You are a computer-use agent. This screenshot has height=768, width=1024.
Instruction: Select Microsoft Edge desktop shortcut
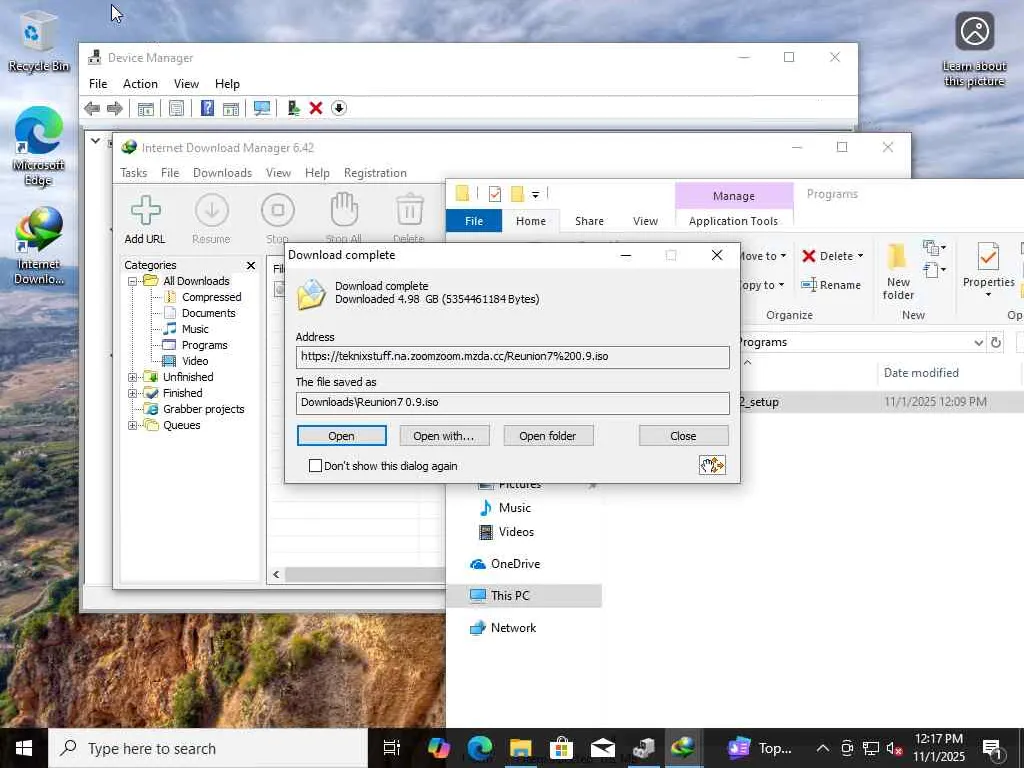38,146
